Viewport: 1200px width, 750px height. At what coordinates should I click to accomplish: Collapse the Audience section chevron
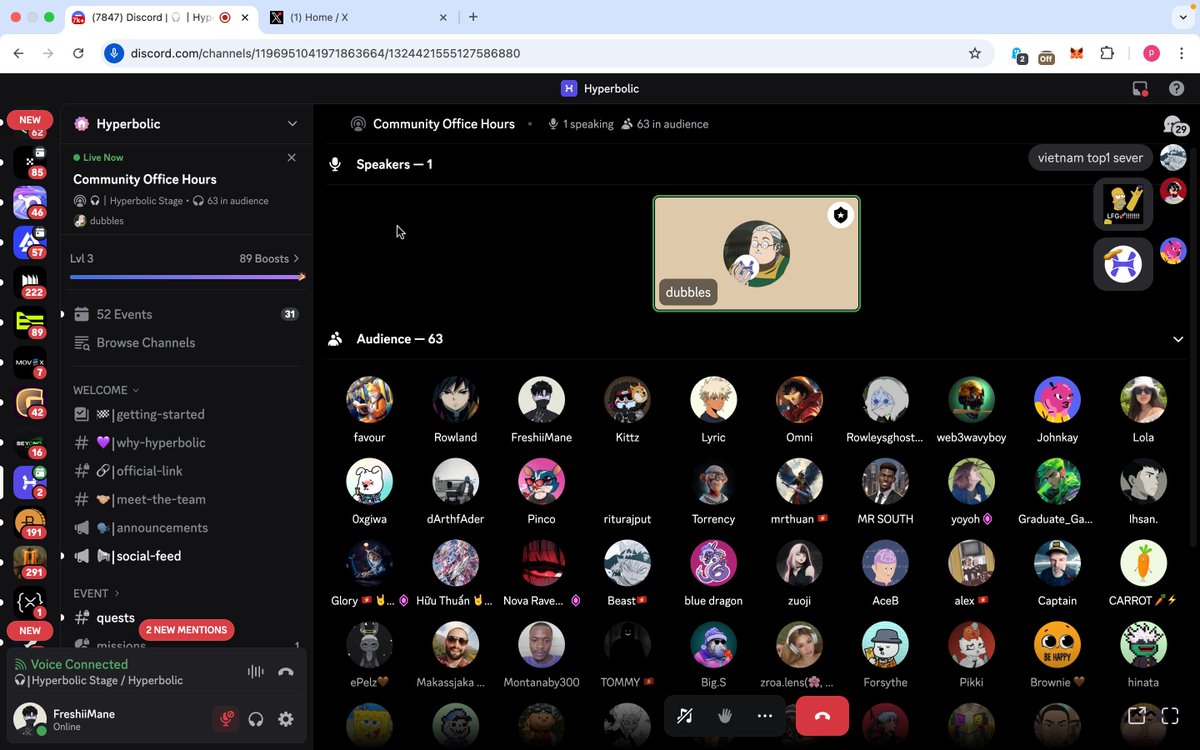coord(1178,339)
